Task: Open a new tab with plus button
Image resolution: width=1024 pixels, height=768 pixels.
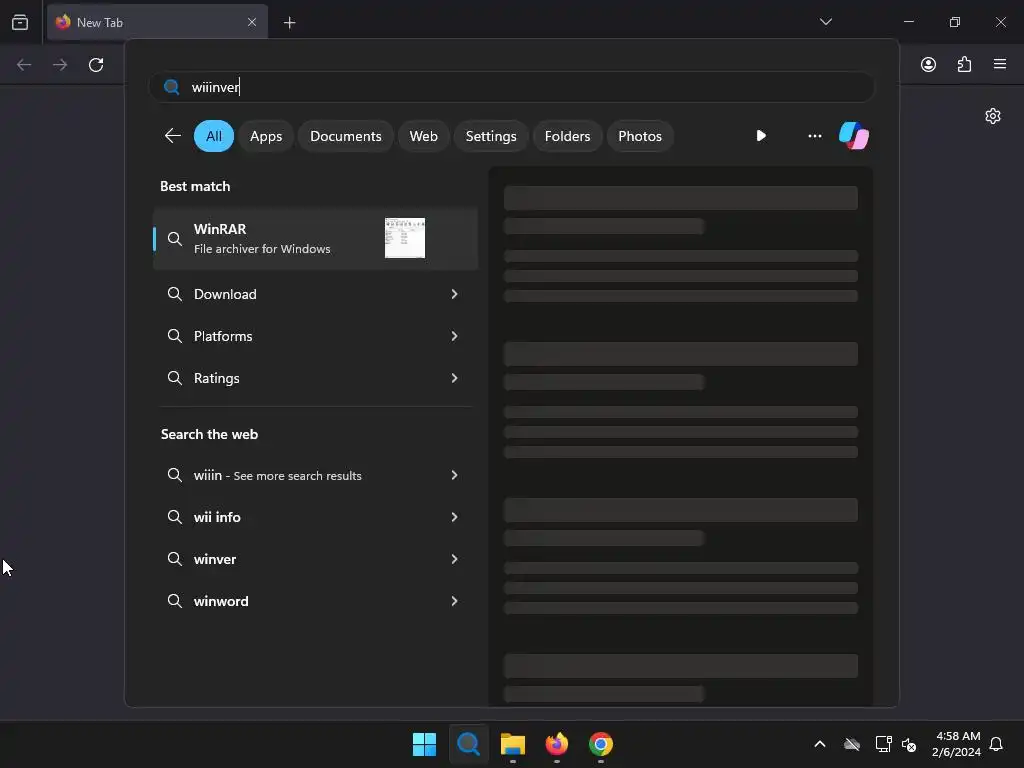Action: [289, 23]
